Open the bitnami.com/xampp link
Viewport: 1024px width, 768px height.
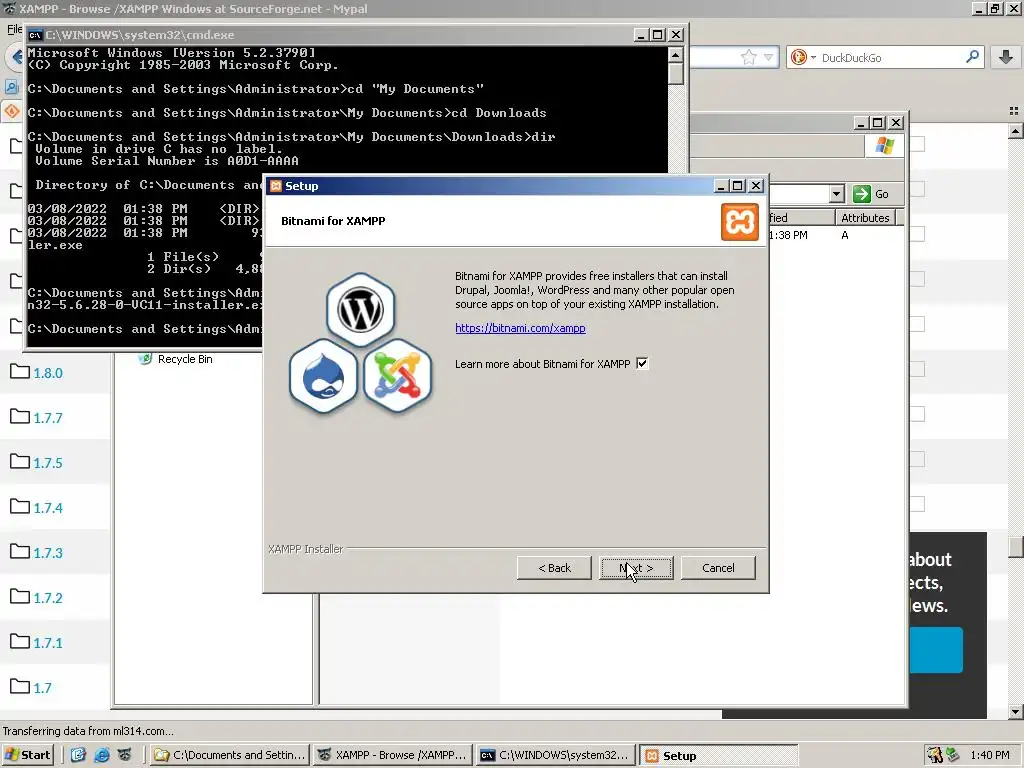point(520,328)
